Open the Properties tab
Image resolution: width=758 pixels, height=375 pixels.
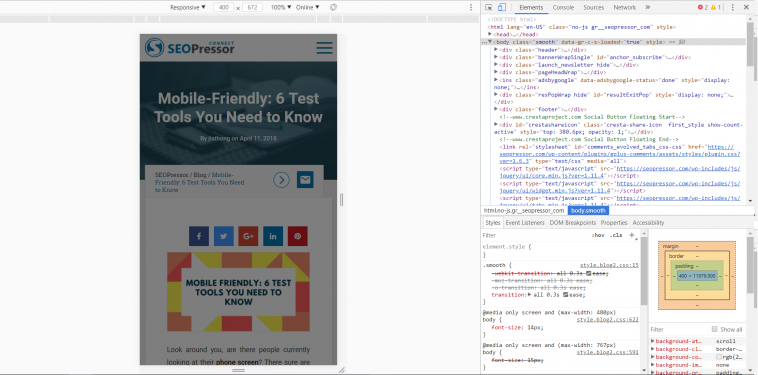[x=614, y=223]
